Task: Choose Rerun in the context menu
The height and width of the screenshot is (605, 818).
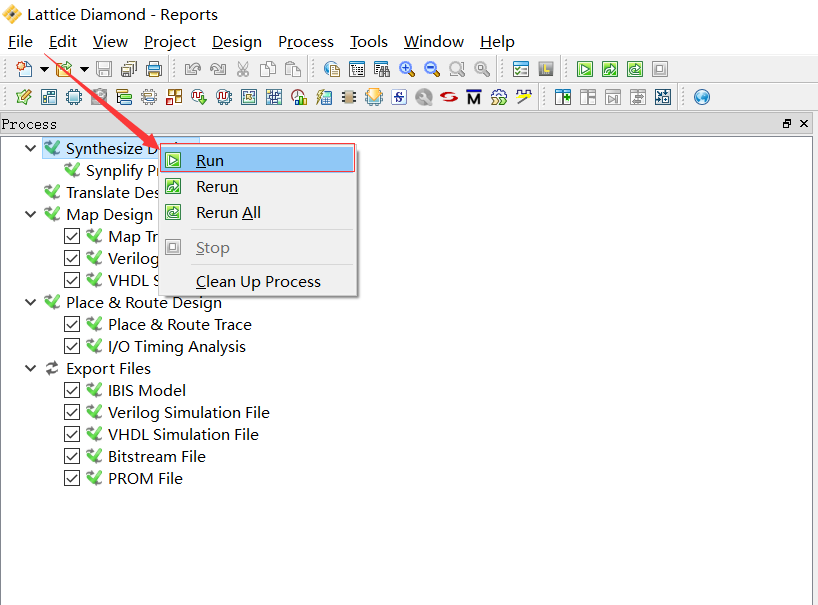Action: pos(258,186)
